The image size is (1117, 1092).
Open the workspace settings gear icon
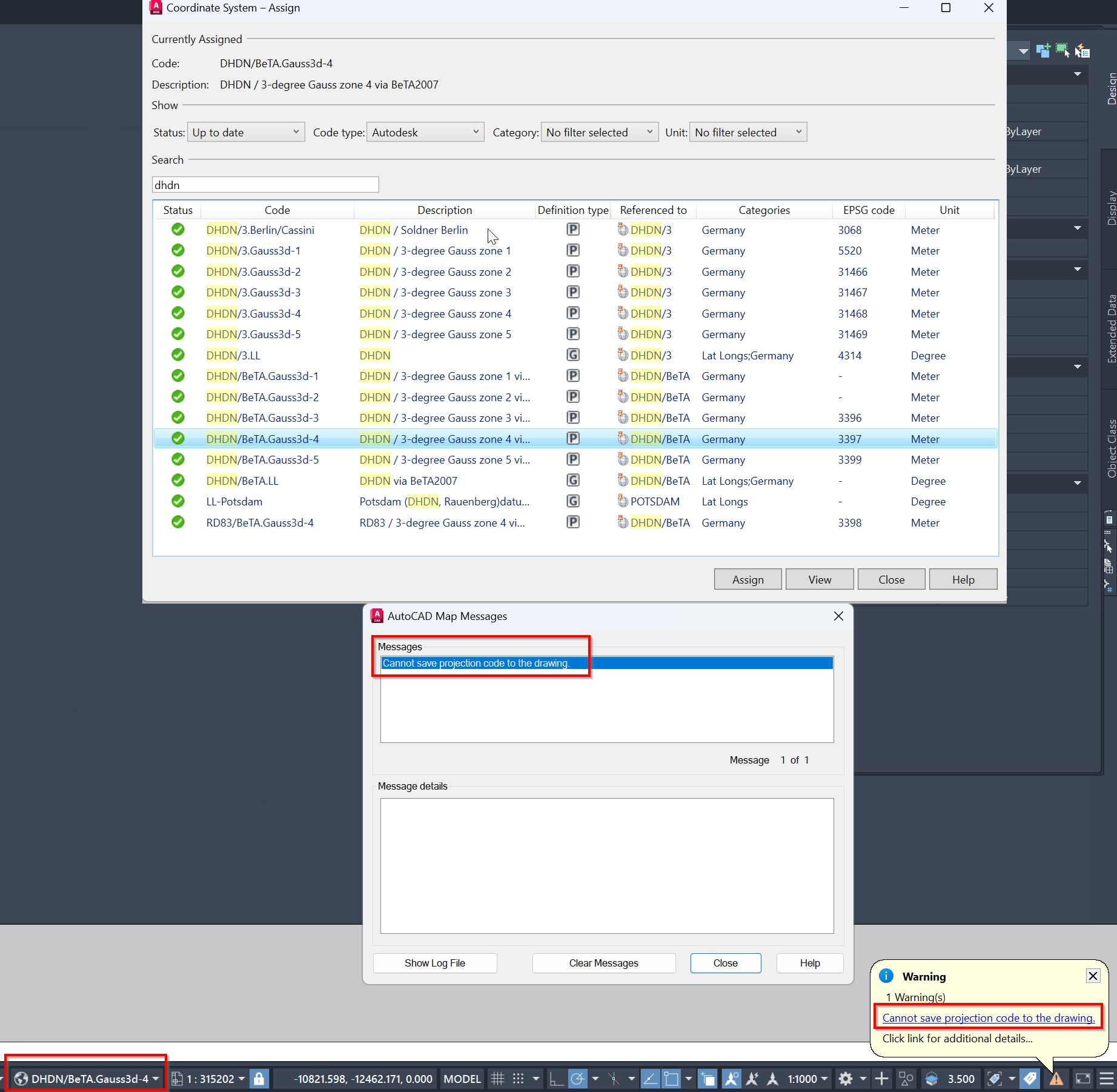pyautogui.click(x=846, y=1079)
